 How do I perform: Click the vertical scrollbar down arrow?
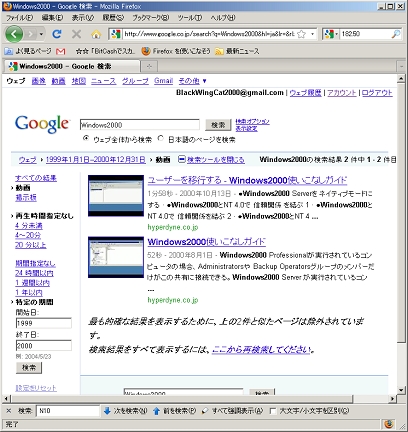(x=401, y=389)
